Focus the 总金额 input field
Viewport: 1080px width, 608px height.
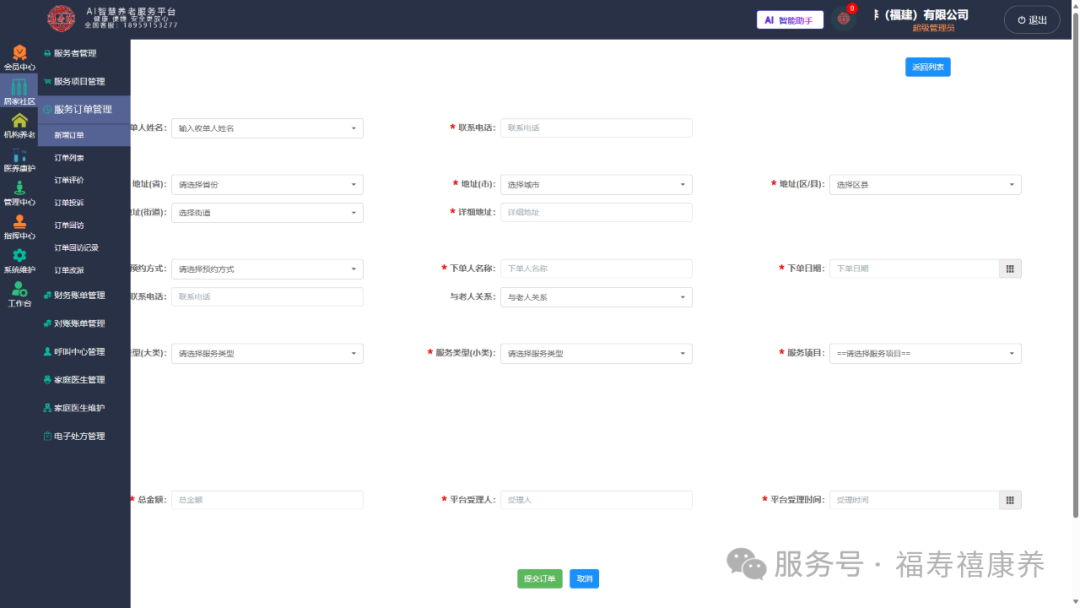point(267,500)
